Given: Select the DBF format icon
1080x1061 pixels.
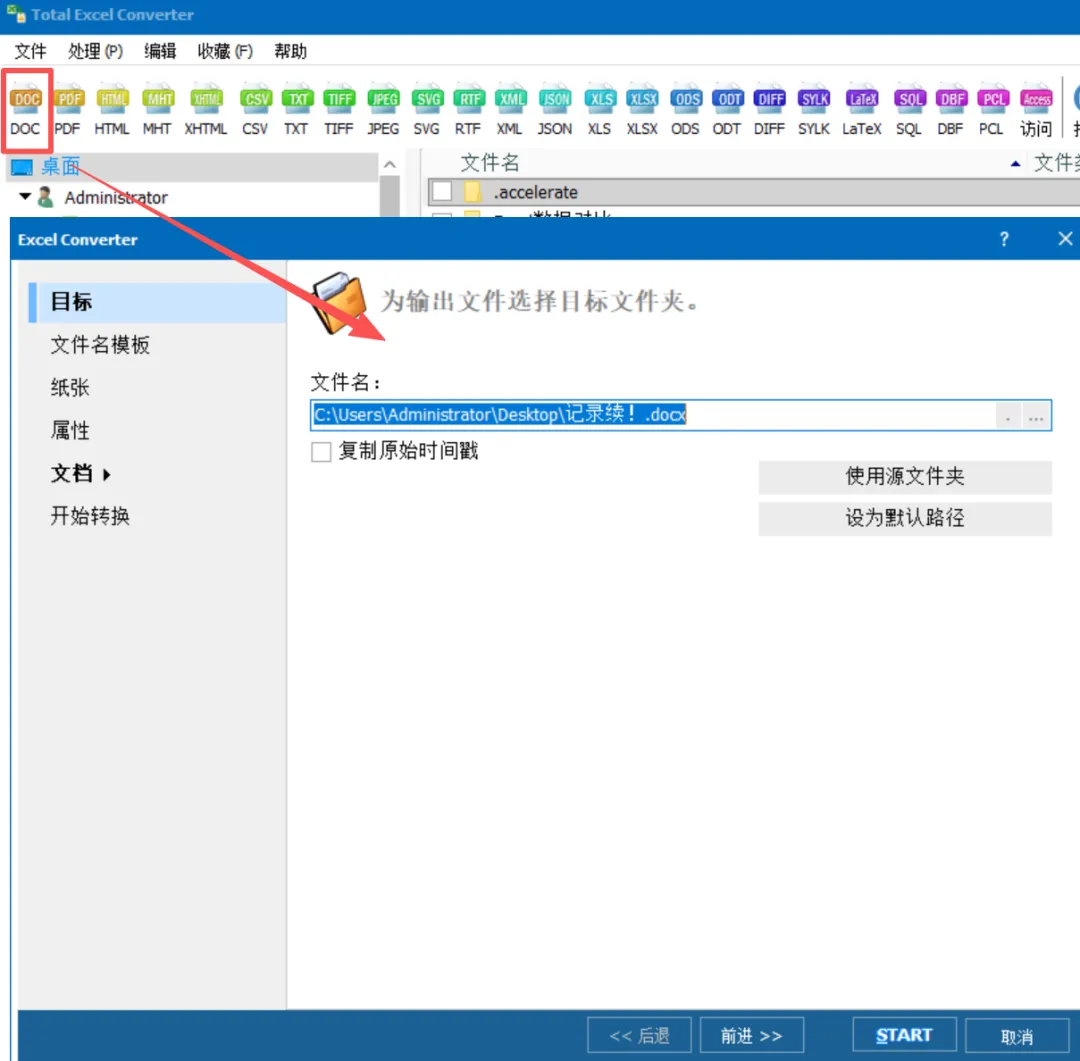Looking at the screenshot, I should pos(951,110).
